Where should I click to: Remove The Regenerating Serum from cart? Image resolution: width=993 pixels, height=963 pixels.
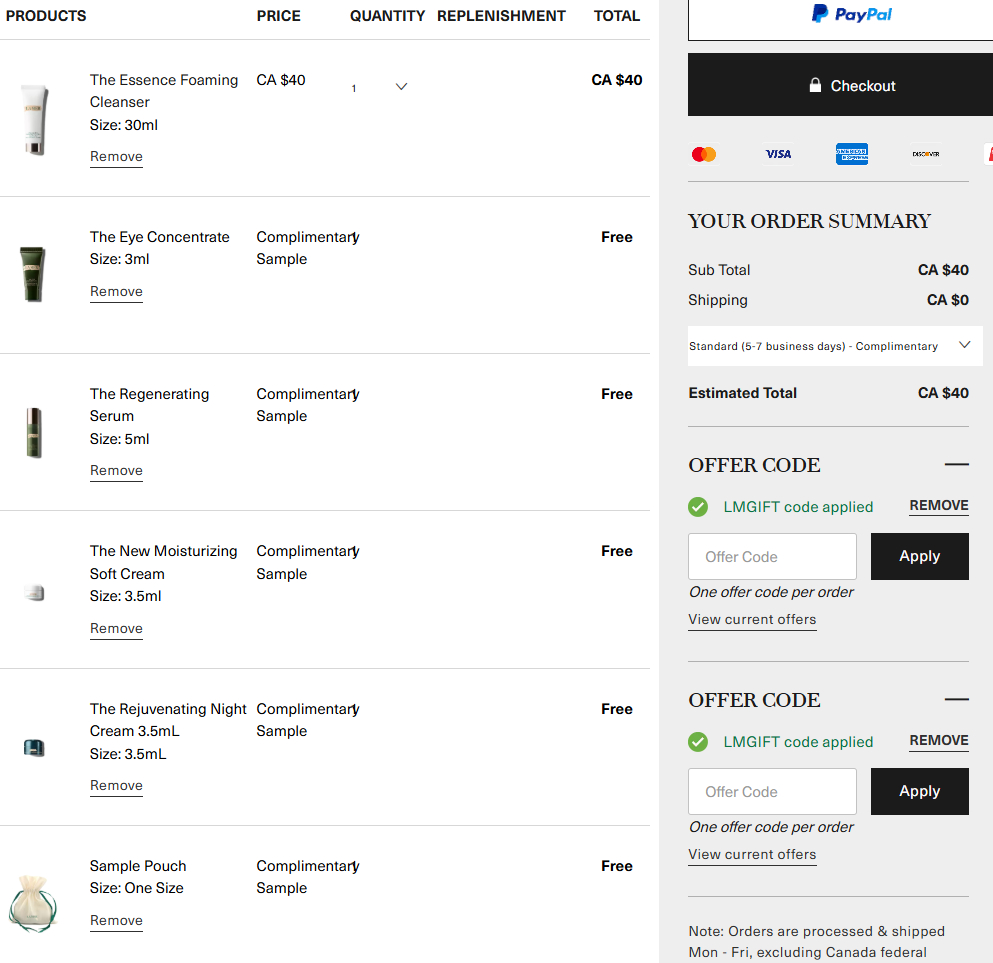(116, 471)
